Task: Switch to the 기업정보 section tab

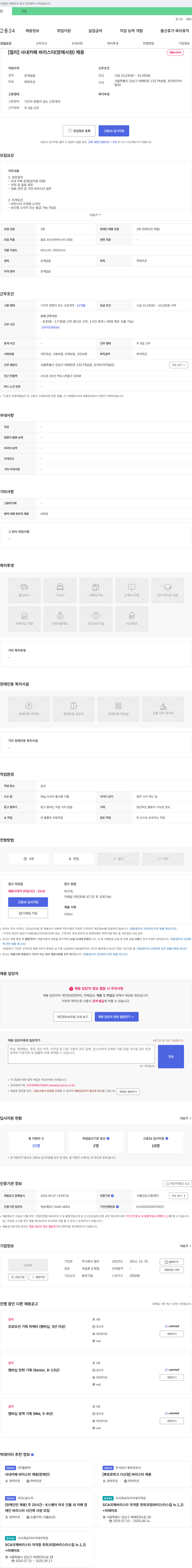Action: tap(184, 43)
